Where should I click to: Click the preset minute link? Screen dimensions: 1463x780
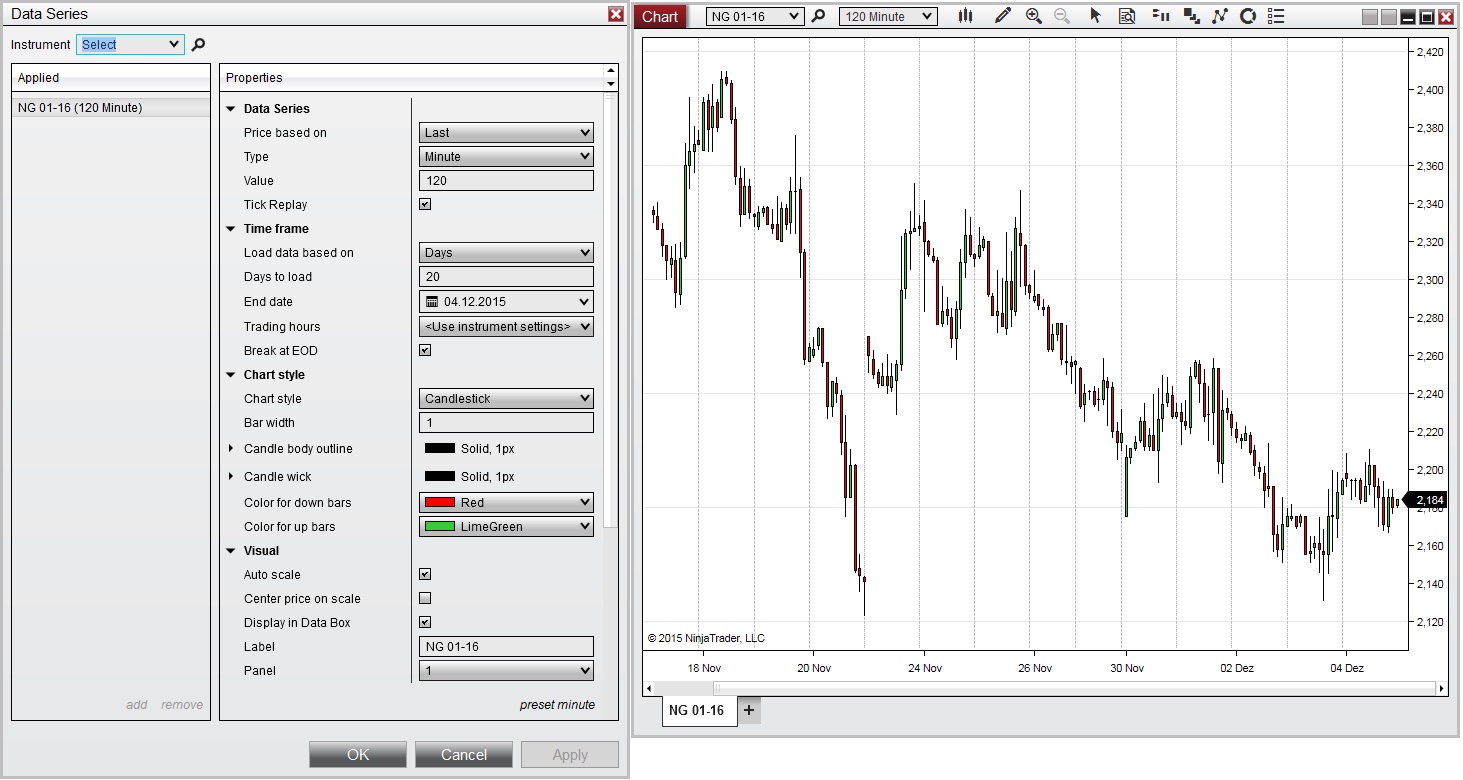[557, 705]
